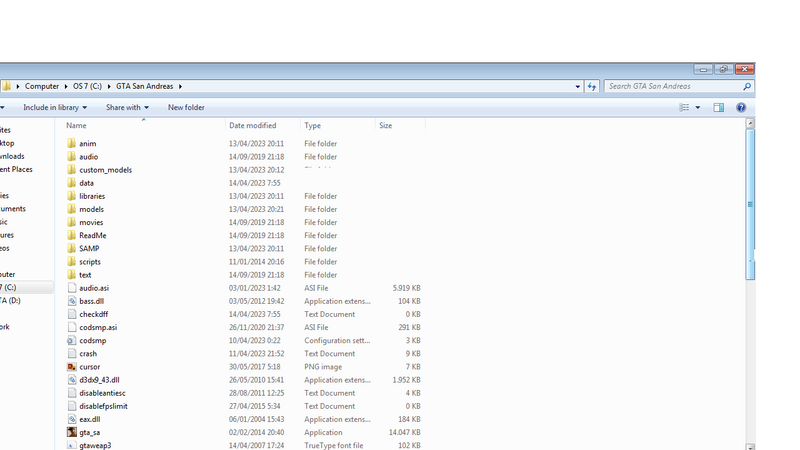Click the gta_sa application icon

pyautogui.click(x=71, y=432)
